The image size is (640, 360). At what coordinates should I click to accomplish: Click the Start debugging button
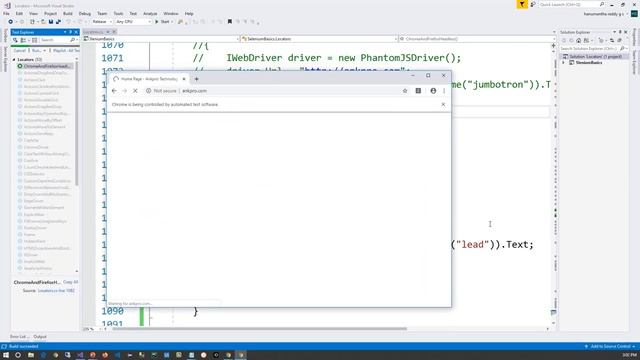point(162,22)
